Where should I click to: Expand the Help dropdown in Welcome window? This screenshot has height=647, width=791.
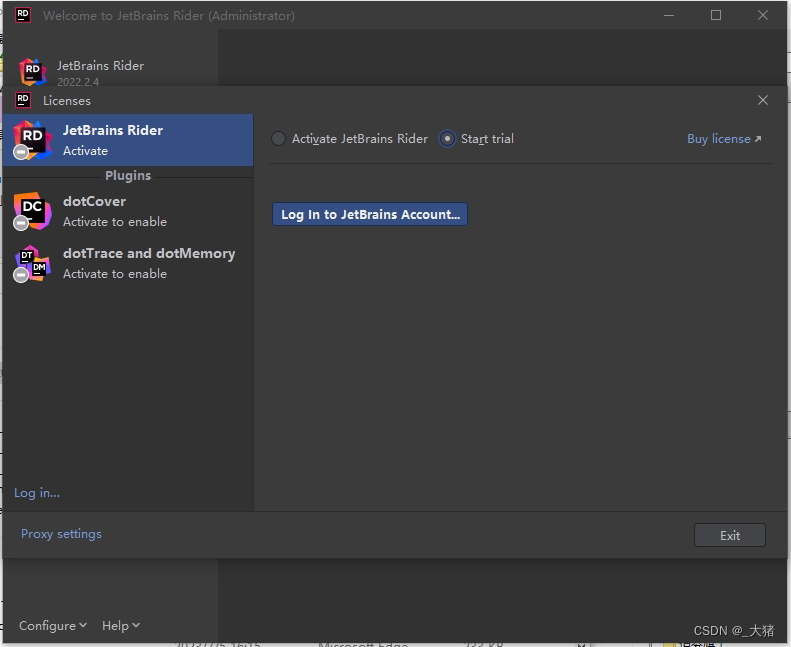click(x=121, y=626)
